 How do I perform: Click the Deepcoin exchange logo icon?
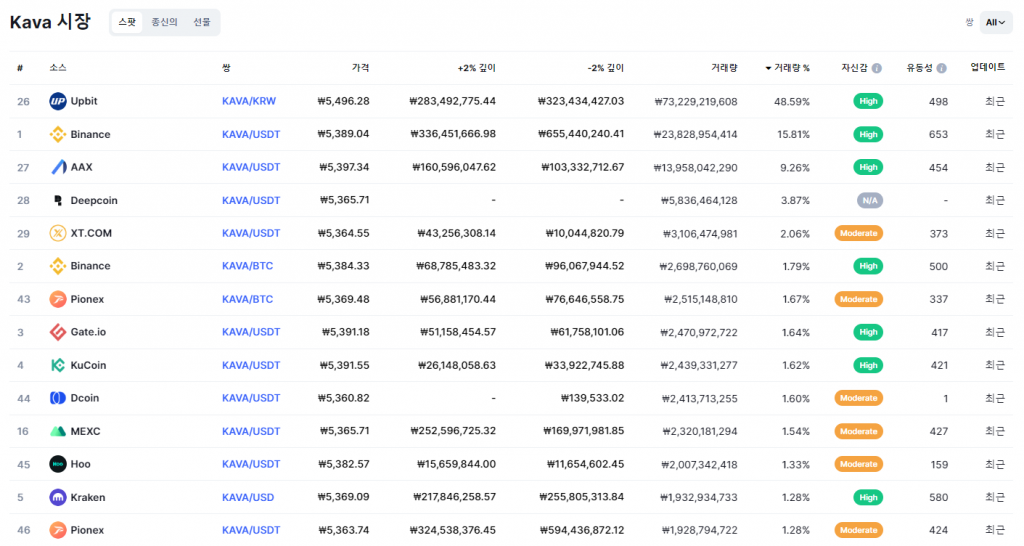(x=57, y=201)
